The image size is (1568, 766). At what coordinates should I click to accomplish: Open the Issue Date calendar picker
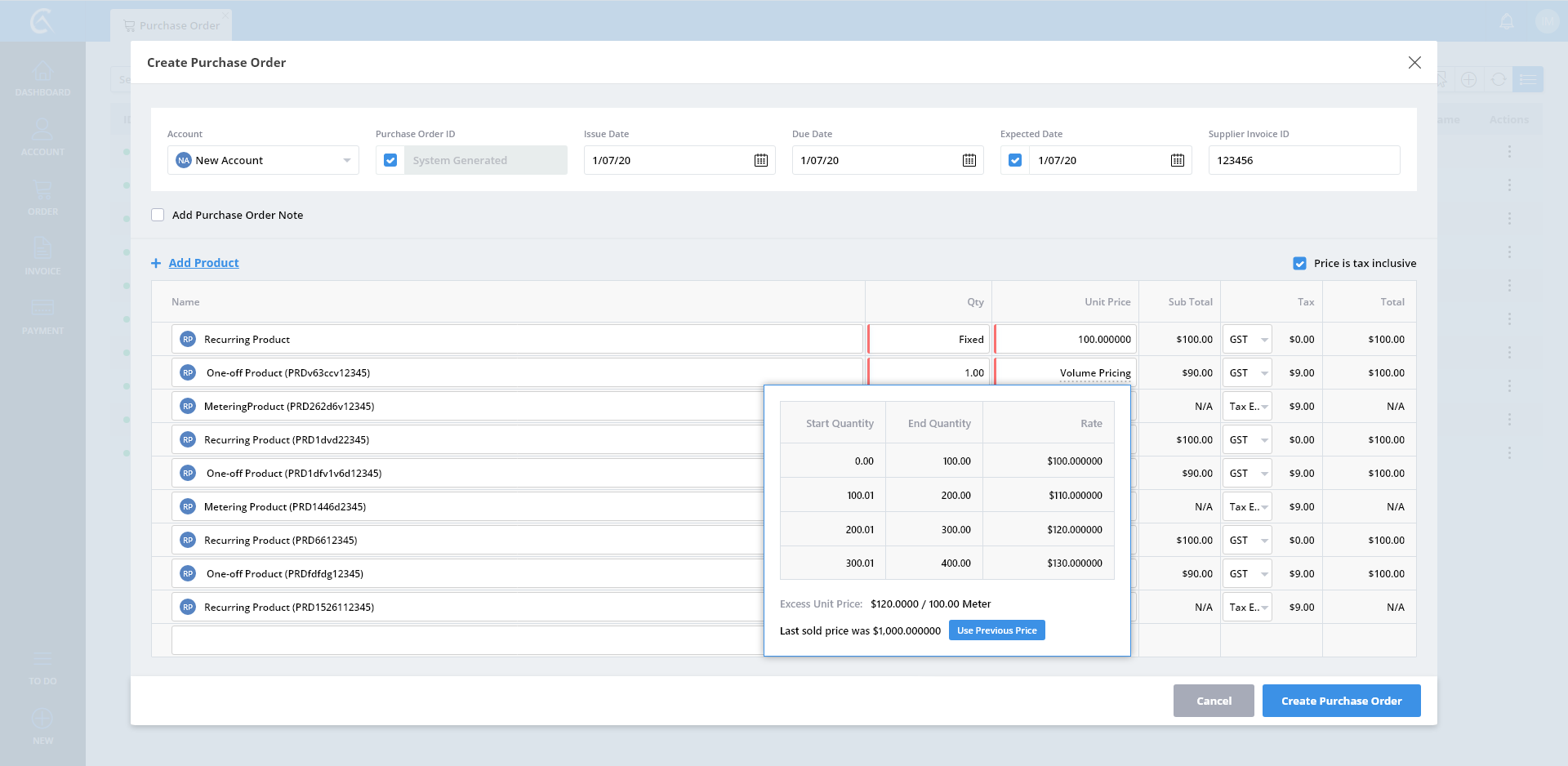(x=760, y=160)
